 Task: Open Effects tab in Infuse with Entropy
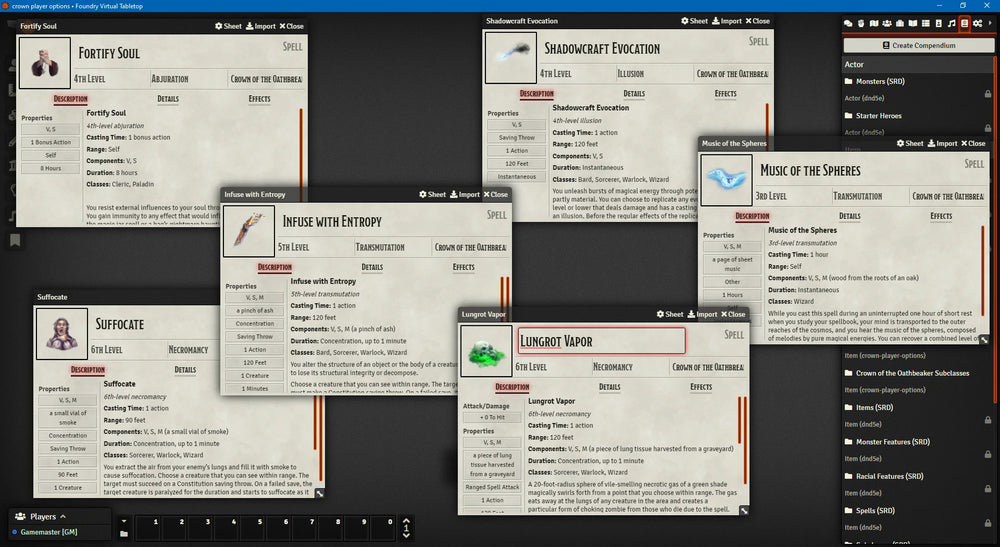(464, 267)
